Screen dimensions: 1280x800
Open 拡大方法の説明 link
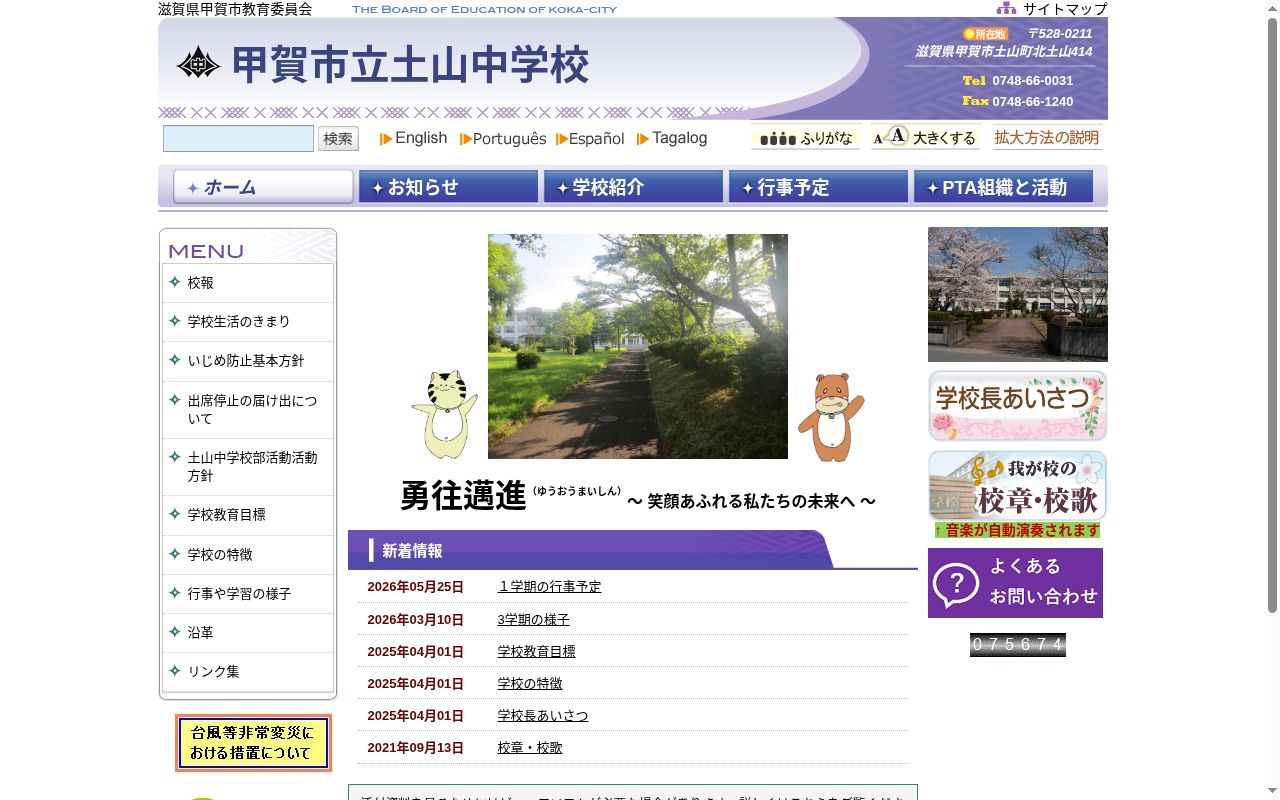(x=1047, y=138)
